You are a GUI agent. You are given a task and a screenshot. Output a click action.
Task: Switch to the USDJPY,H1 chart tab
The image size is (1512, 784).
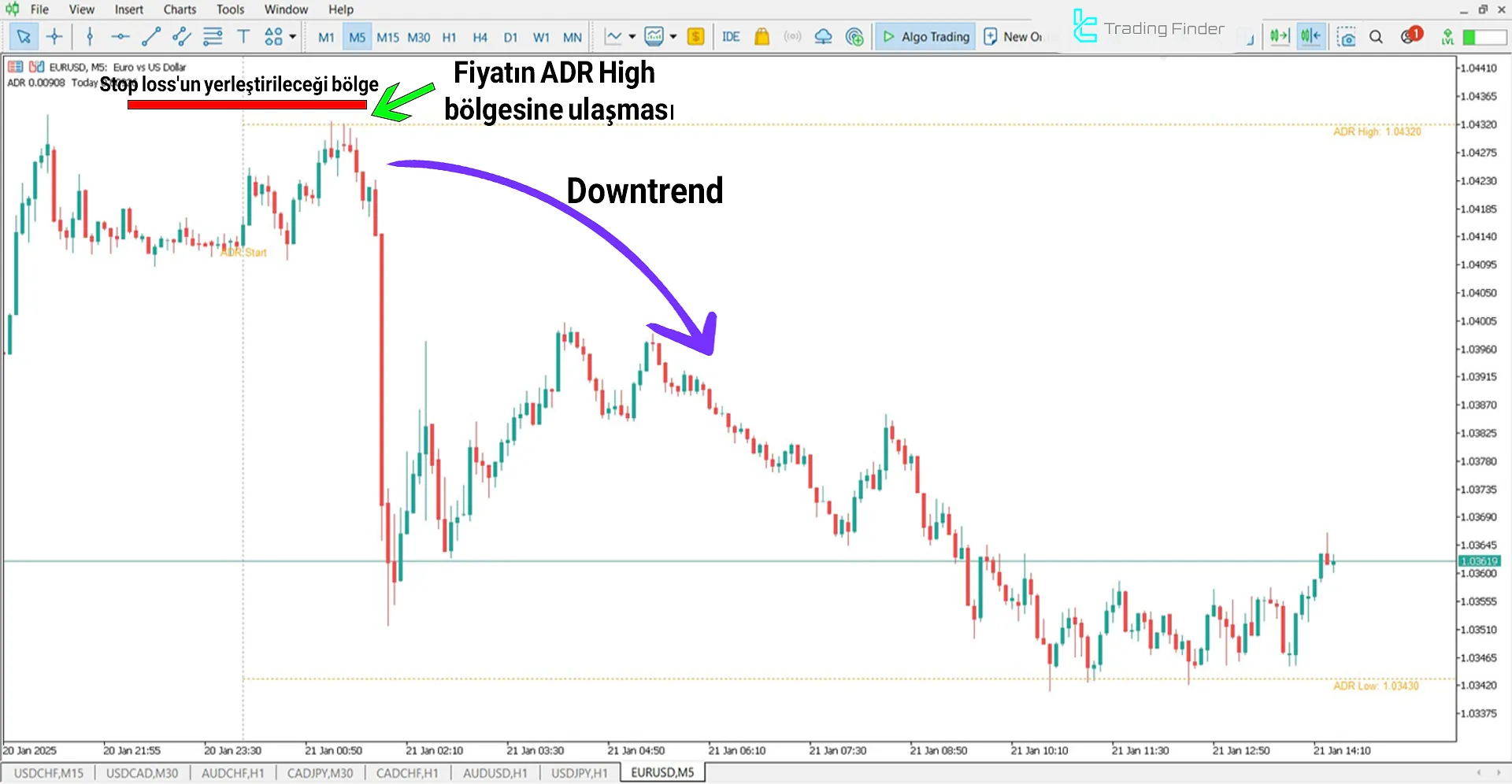[x=579, y=772]
